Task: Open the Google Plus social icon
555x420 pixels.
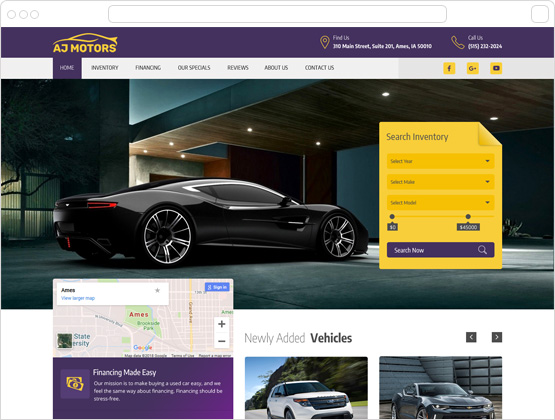Action: click(473, 68)
